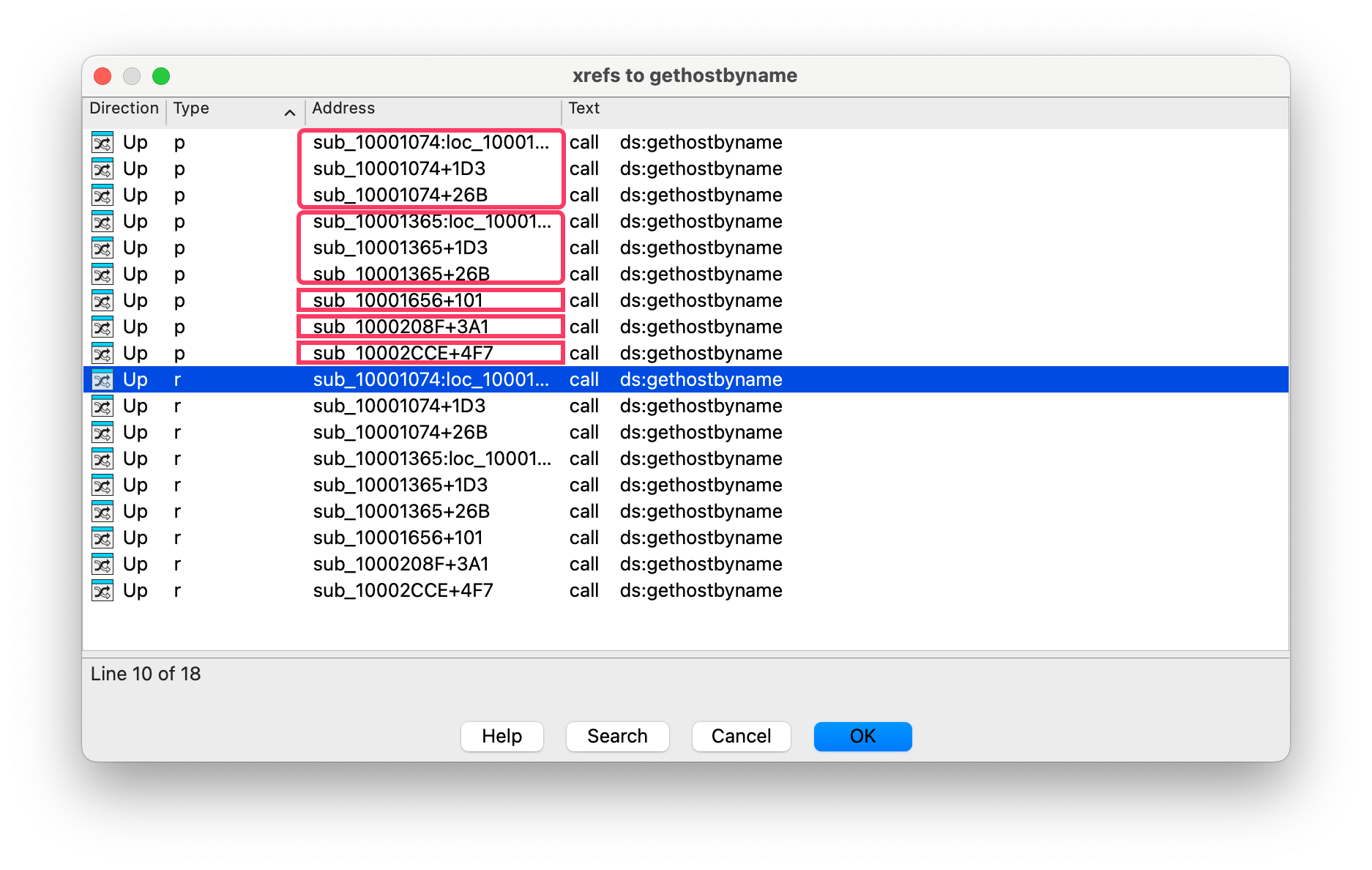Click xref icon of type r sub_10001365+26B row
The height and width of the screenshot is (870, 1372).
click(102, 511)
